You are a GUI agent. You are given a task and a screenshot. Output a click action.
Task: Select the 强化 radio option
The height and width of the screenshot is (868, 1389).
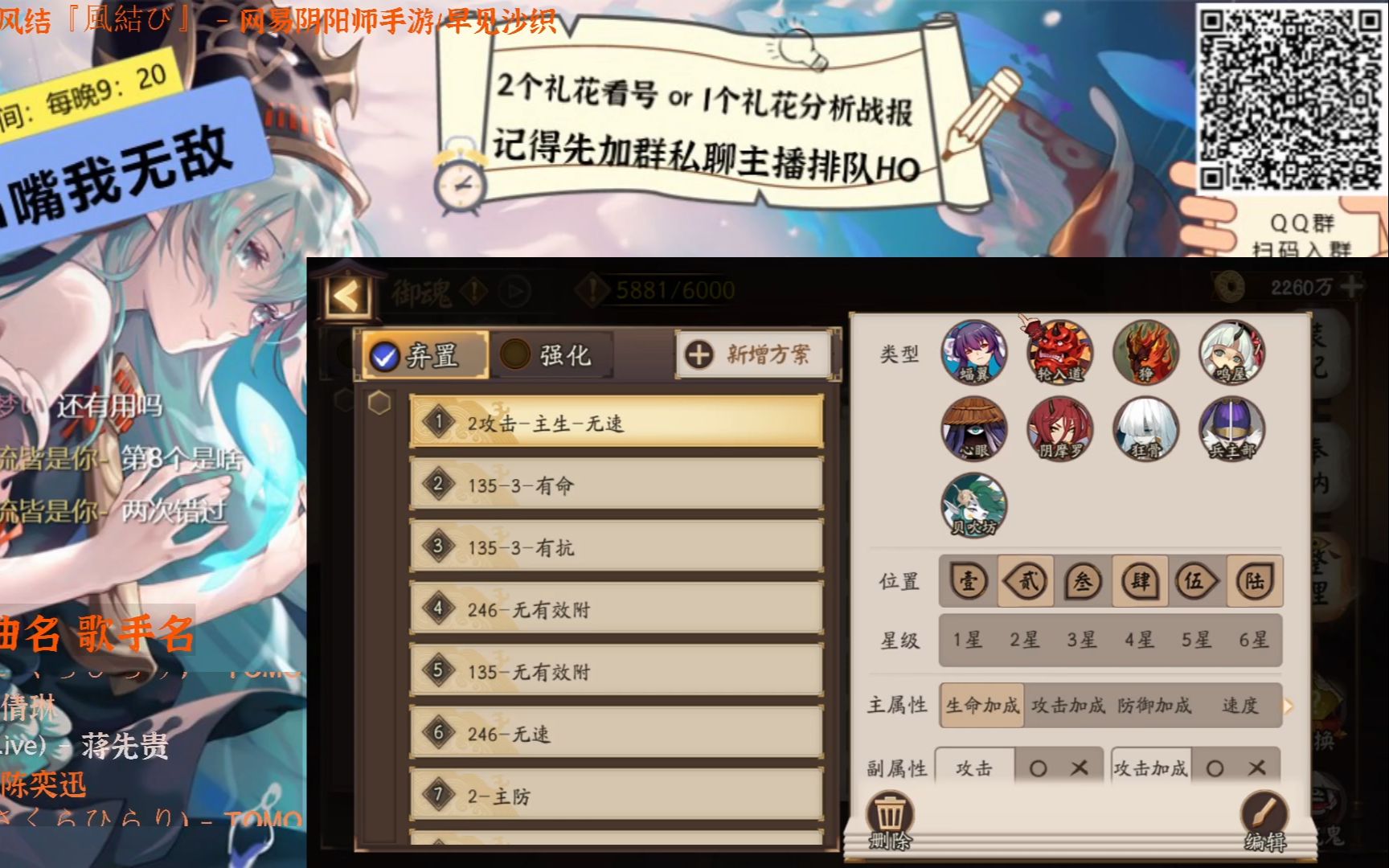coord(551,354)
